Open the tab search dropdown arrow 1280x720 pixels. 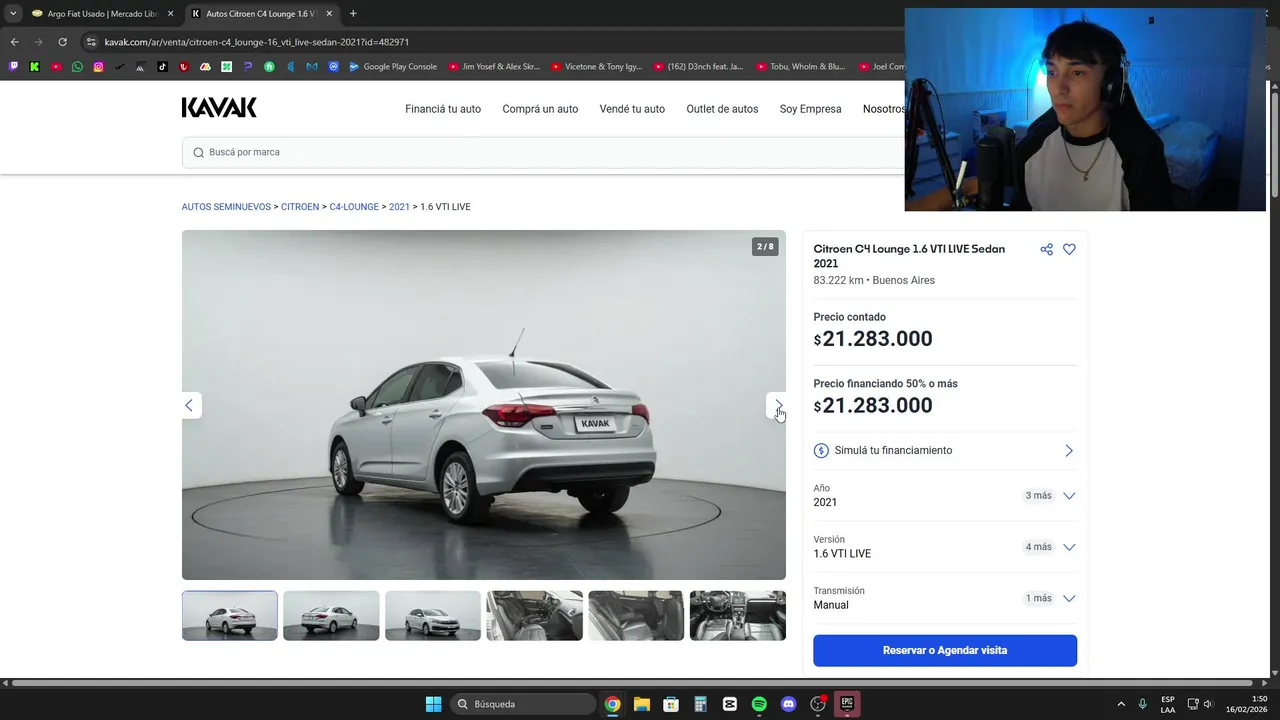pos(13,14)
